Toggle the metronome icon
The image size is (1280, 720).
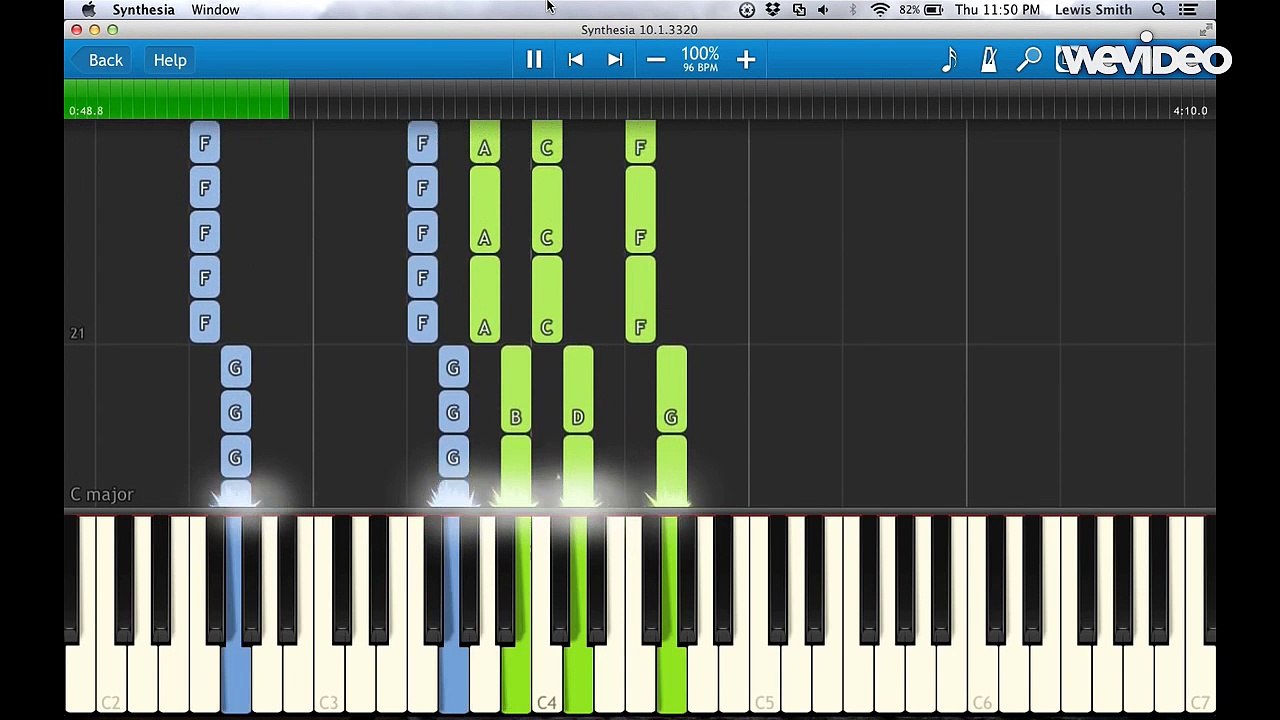[x=989, y=60]
